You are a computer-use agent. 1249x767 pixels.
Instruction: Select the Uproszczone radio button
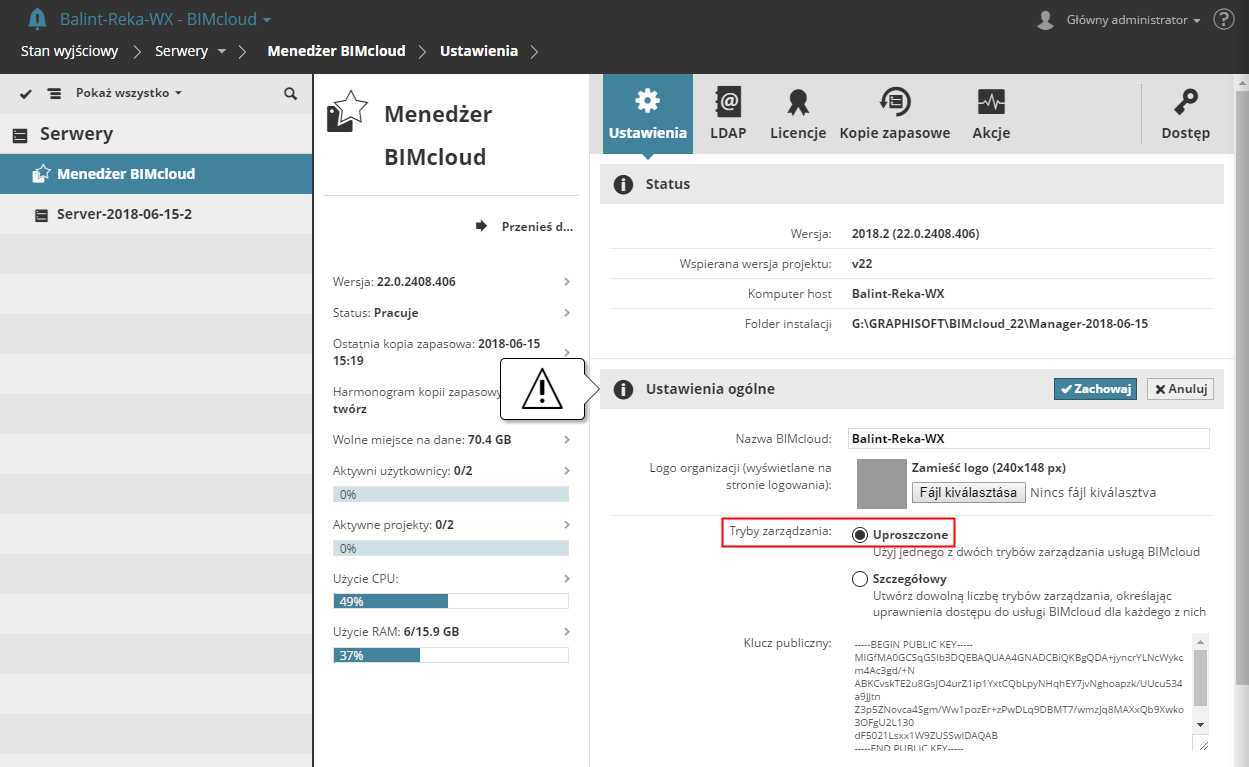860,535
